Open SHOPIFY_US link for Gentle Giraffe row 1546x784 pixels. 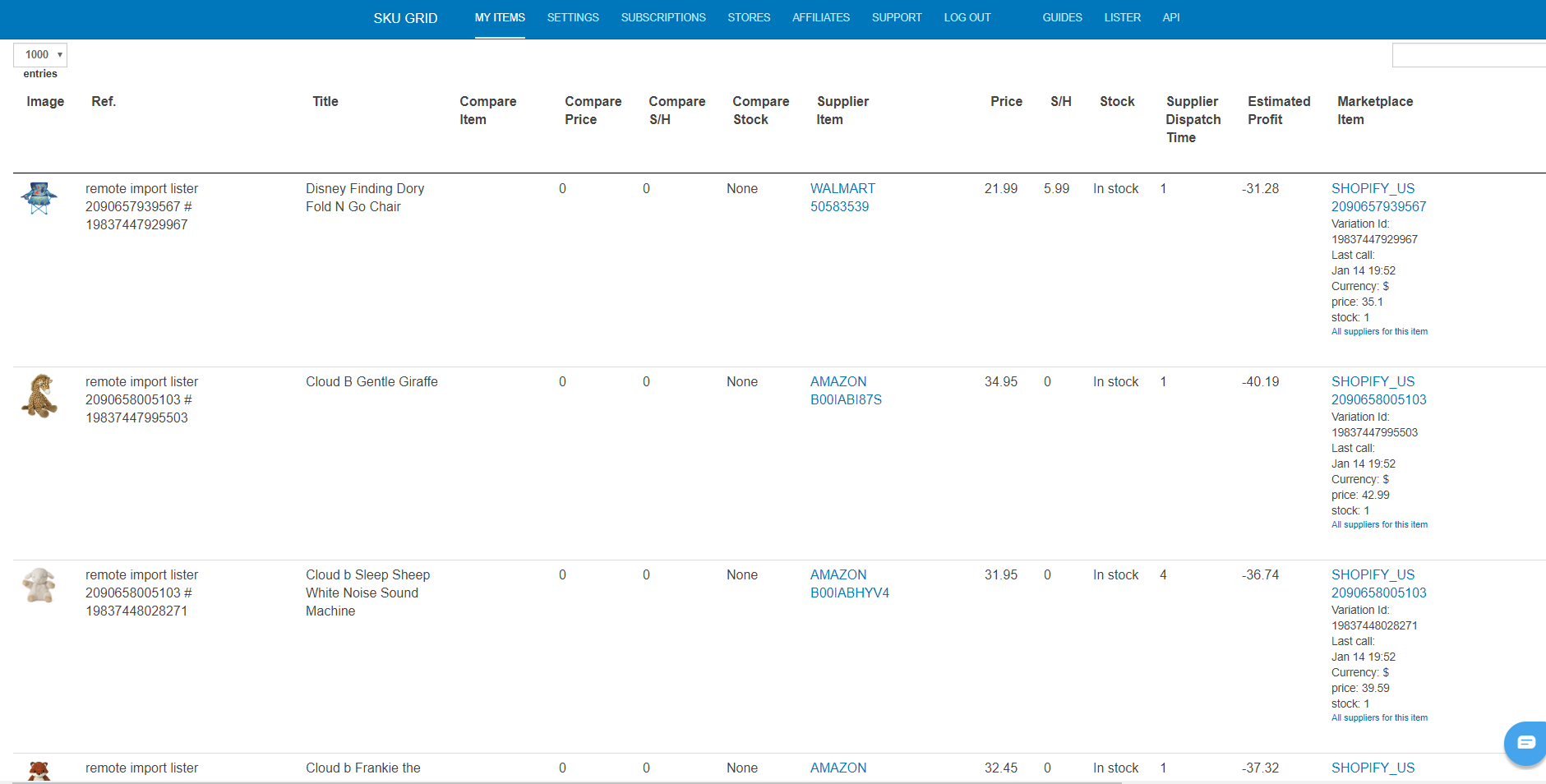click(x=1378, y=390)
